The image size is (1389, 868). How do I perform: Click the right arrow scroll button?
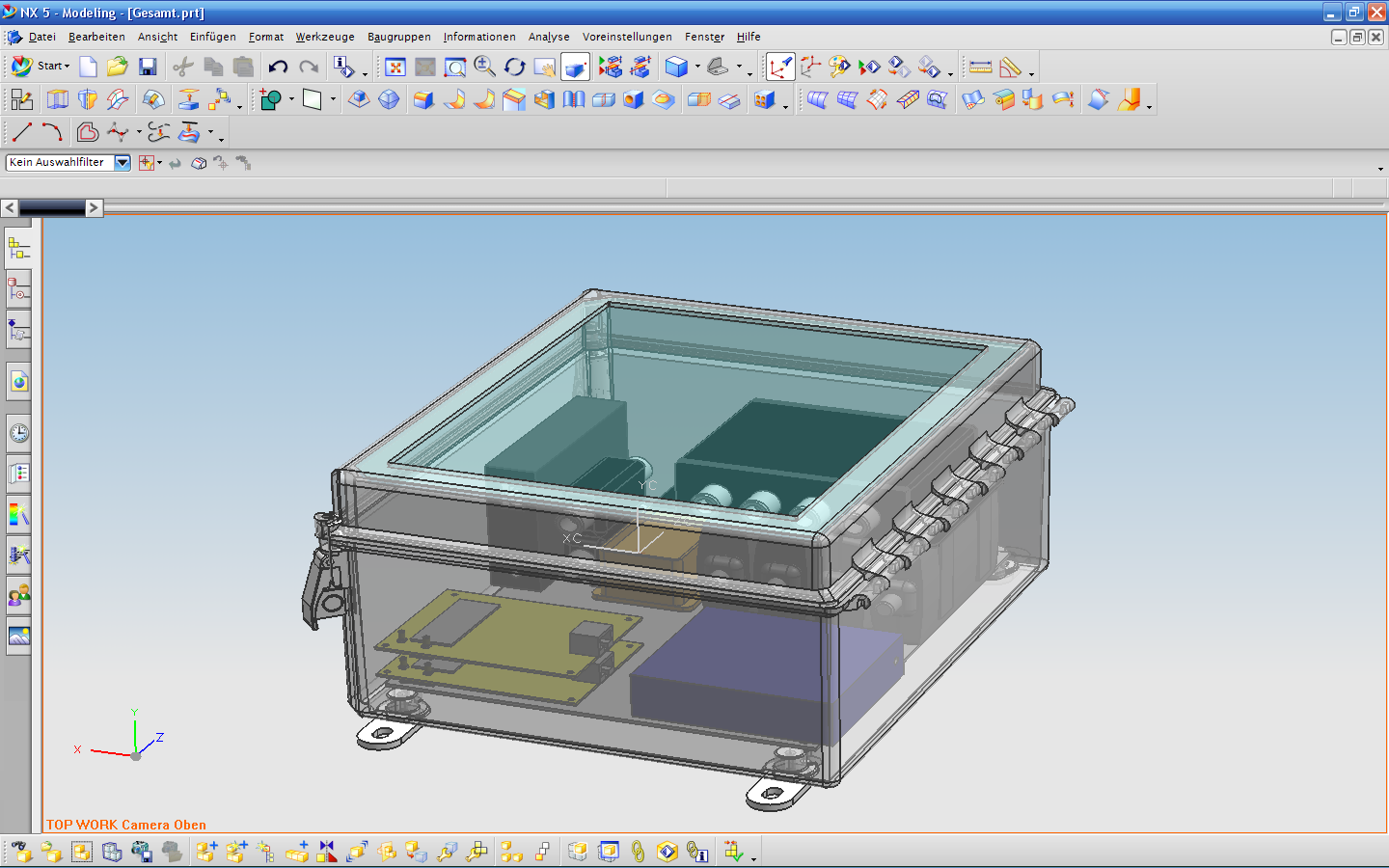pos(94,207)
